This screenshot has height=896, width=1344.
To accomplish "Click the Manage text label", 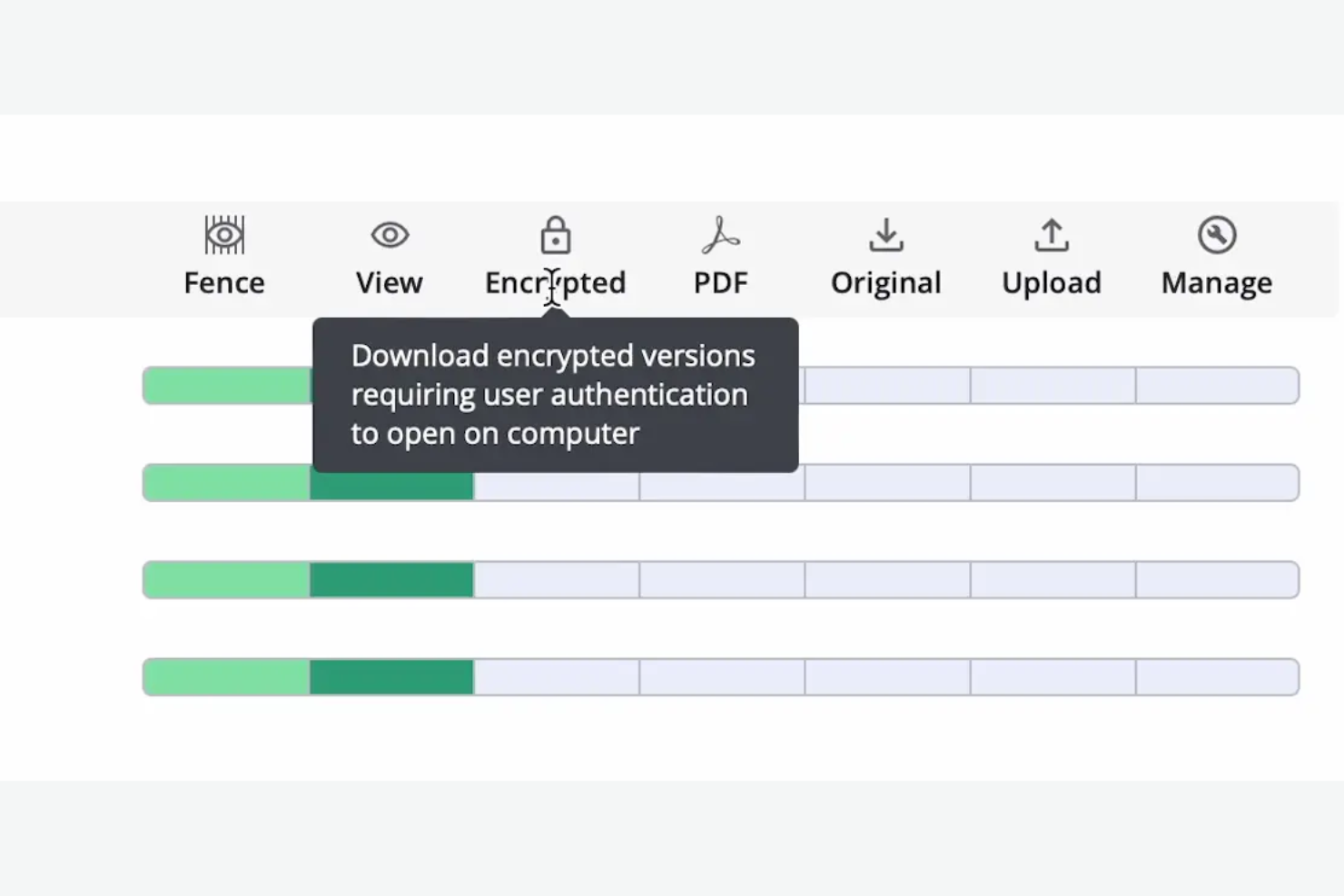I will (x=1217, y=282).
